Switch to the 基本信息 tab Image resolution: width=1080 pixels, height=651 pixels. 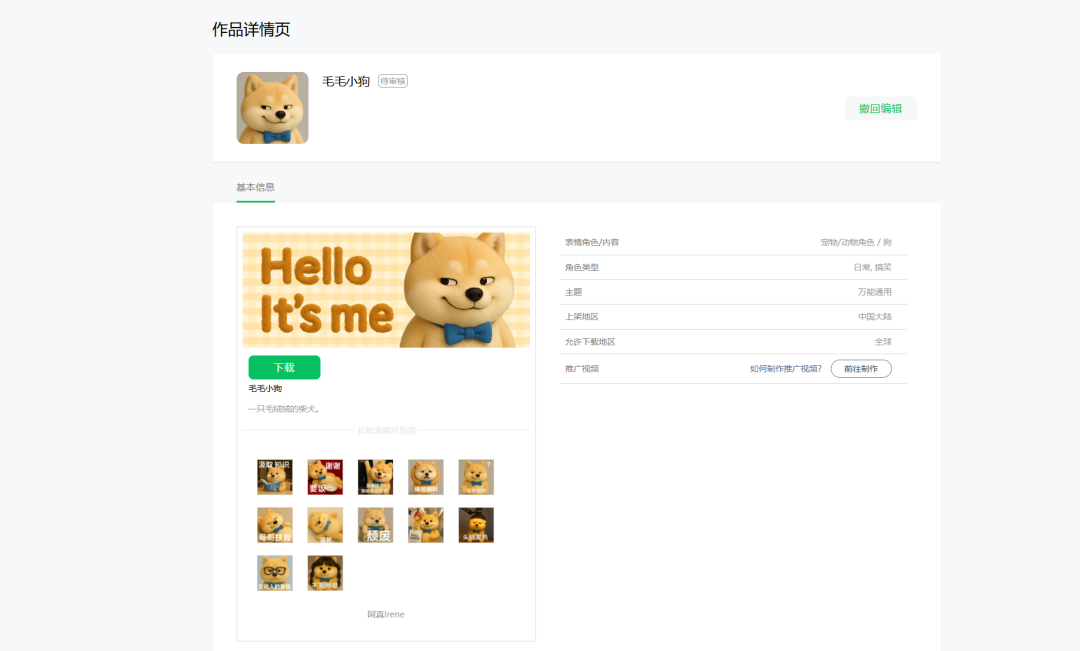tap(255, 187)
